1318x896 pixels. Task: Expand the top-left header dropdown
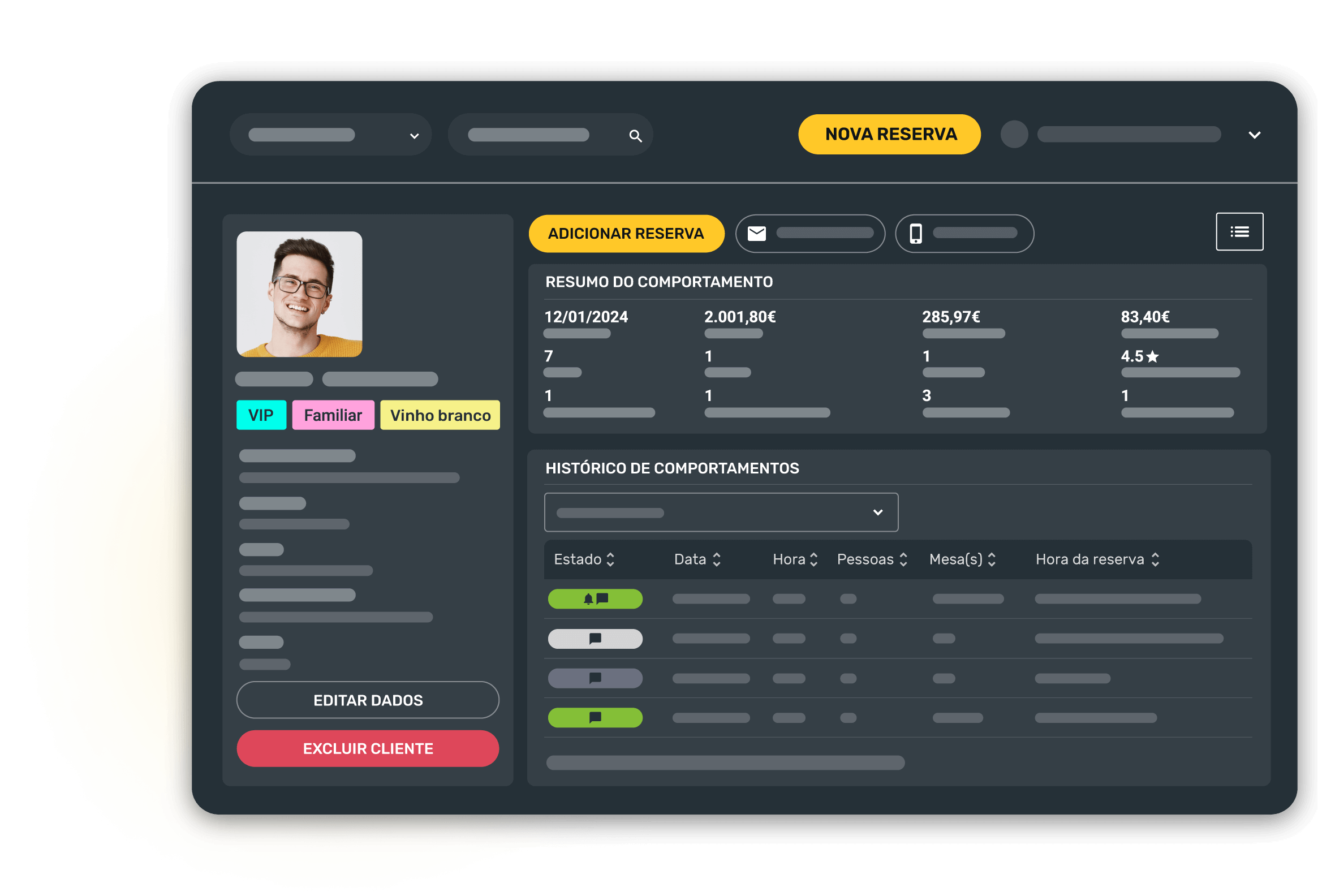click(414, 136)
